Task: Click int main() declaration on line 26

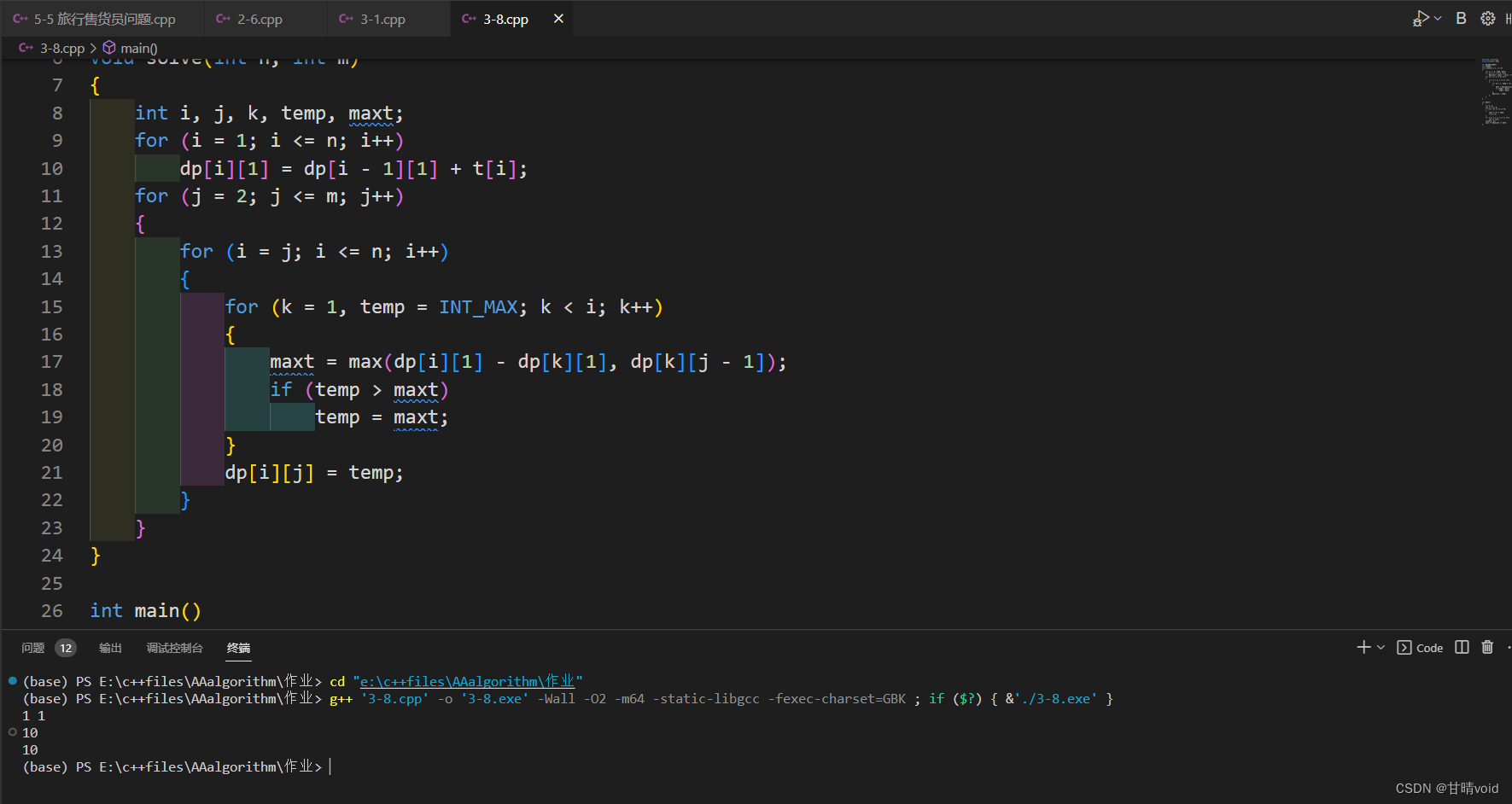Action: pos(146,611)
